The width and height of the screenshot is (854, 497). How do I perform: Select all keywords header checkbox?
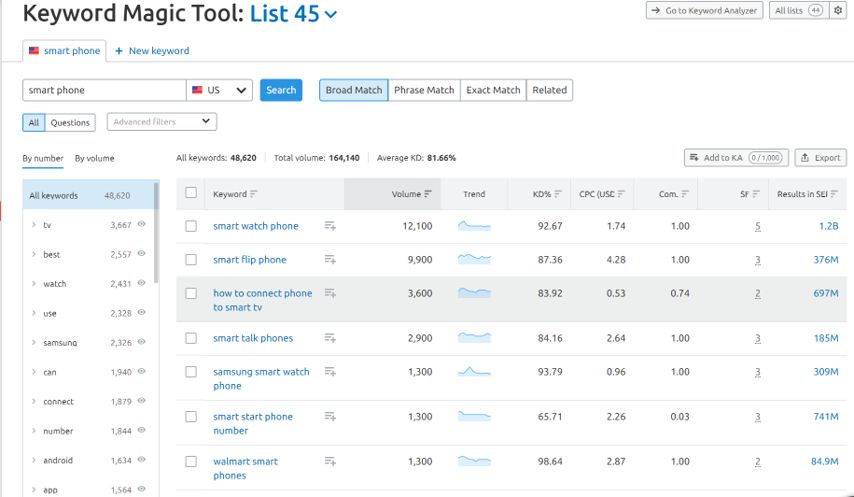[191, 194]
